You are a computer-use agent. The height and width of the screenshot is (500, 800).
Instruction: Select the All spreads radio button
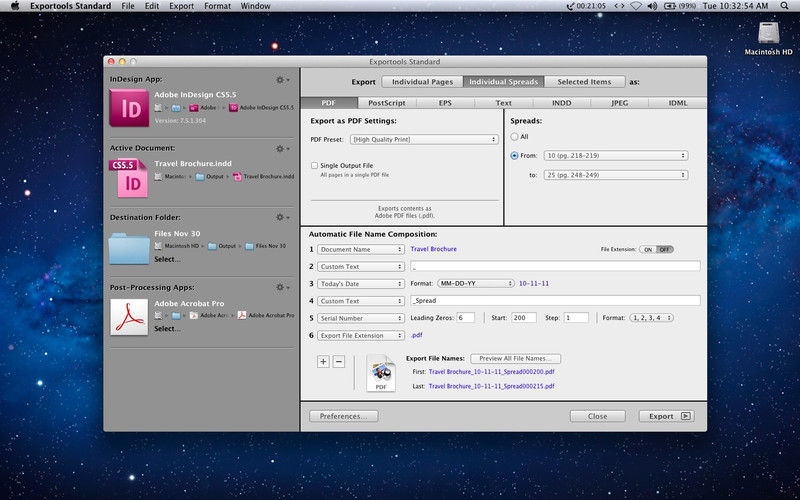click(514, 137)
